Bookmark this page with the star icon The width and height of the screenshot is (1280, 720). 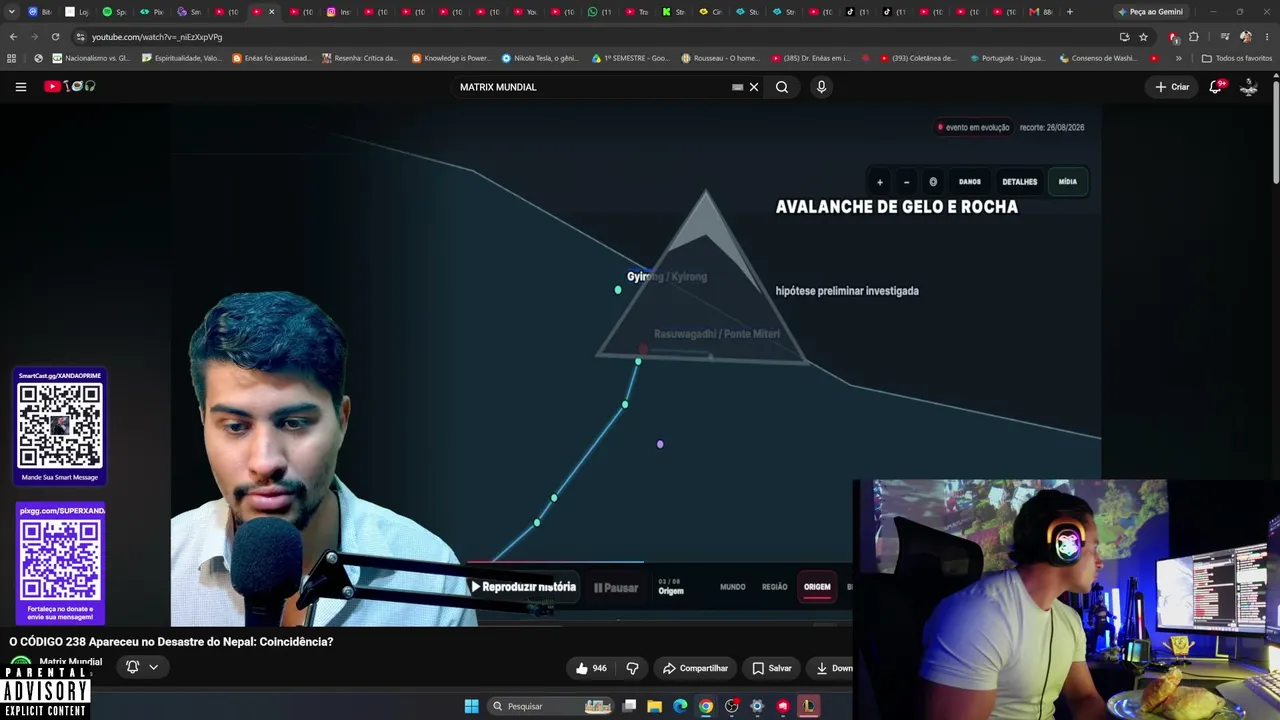(x=1143, y=37)
